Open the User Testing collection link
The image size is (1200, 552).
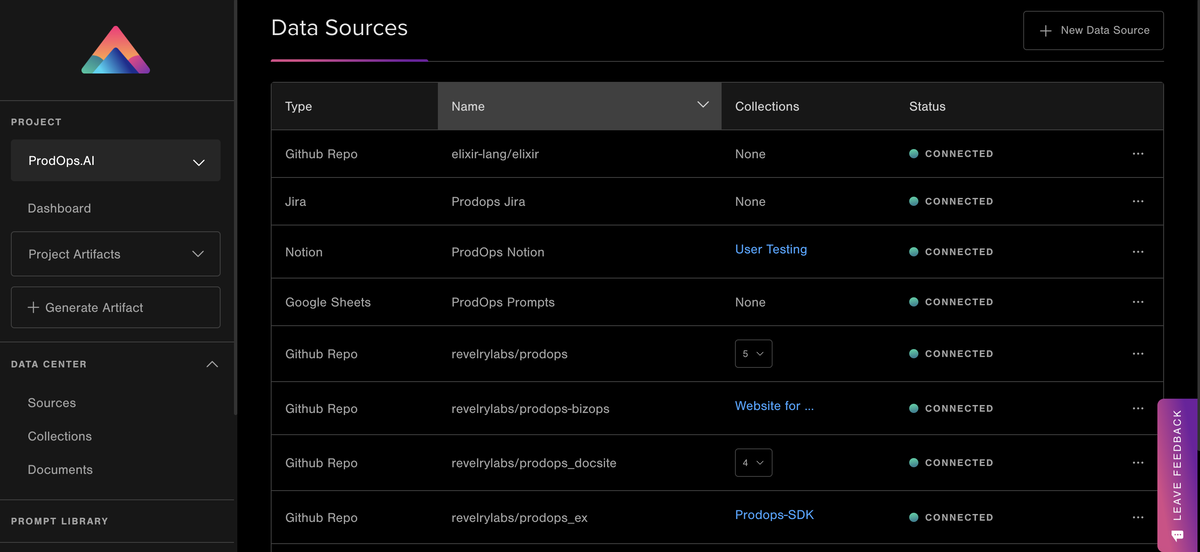coord(771,249)
